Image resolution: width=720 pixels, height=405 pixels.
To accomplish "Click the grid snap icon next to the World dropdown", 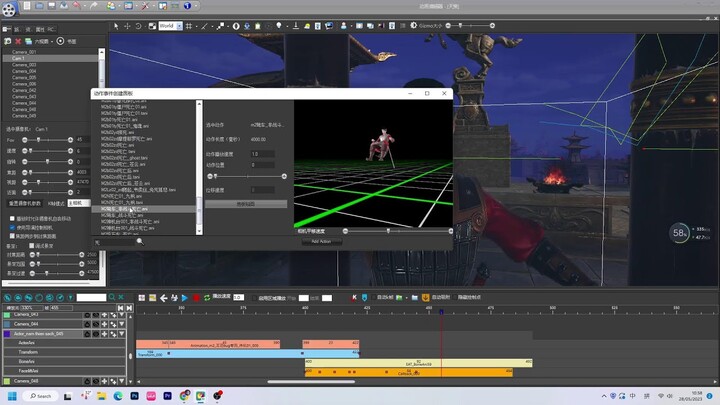I will (189, 26).
